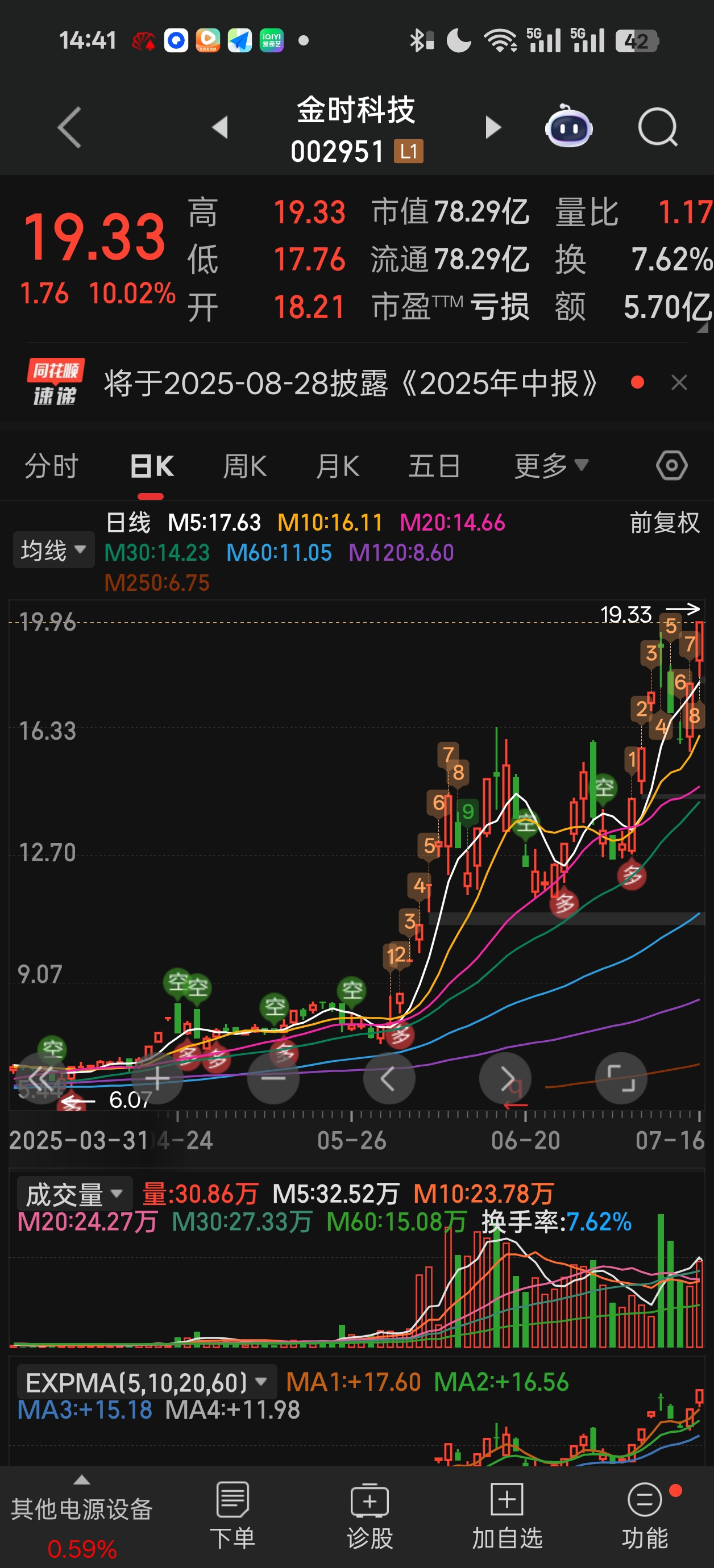This screenshot has height=1568, width=714.
Task: Switch to previous stock with left triangle
Action: [x=219, y=127]
